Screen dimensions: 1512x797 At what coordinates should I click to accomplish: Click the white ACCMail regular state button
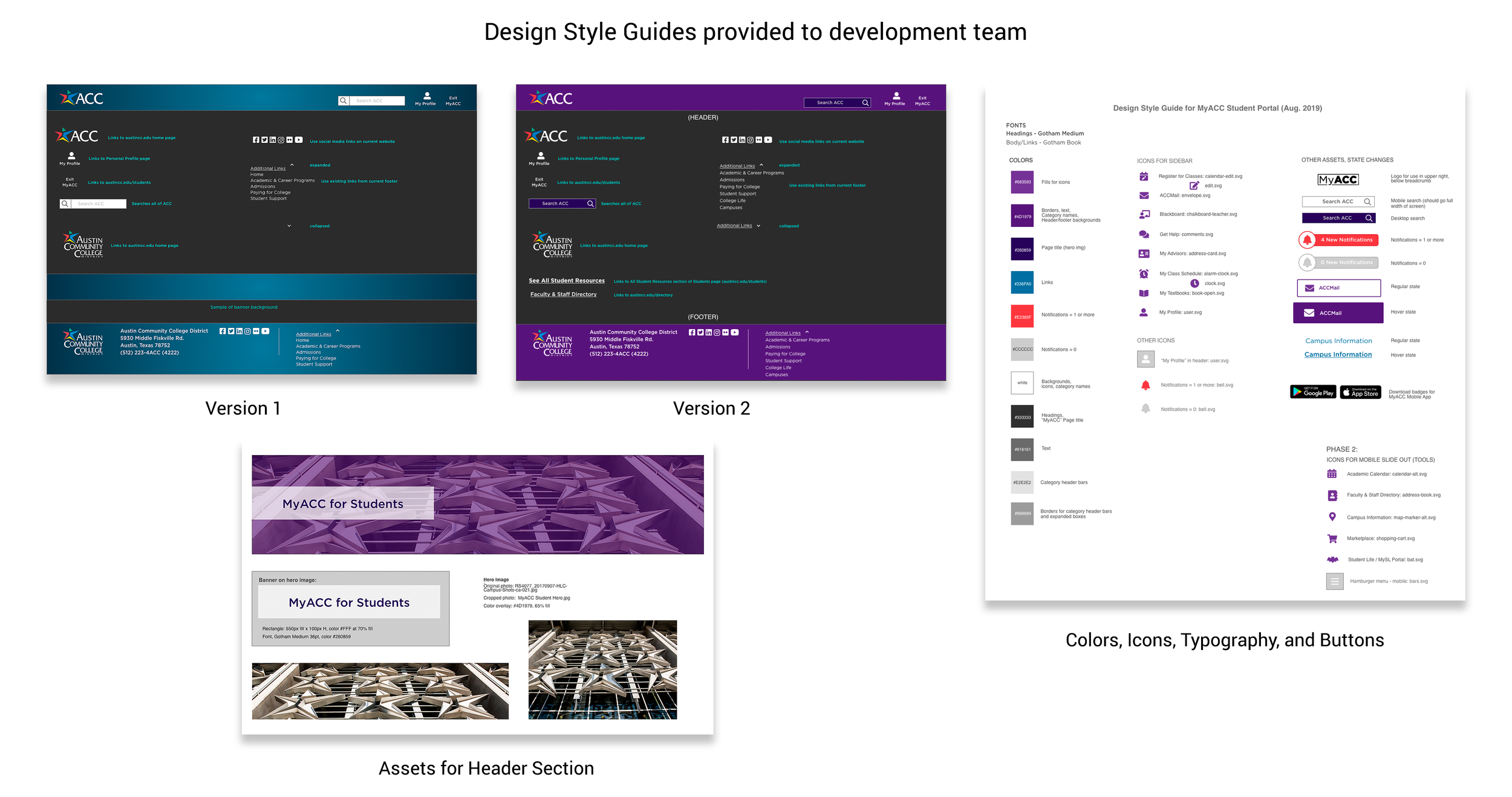coord(1338,288)
